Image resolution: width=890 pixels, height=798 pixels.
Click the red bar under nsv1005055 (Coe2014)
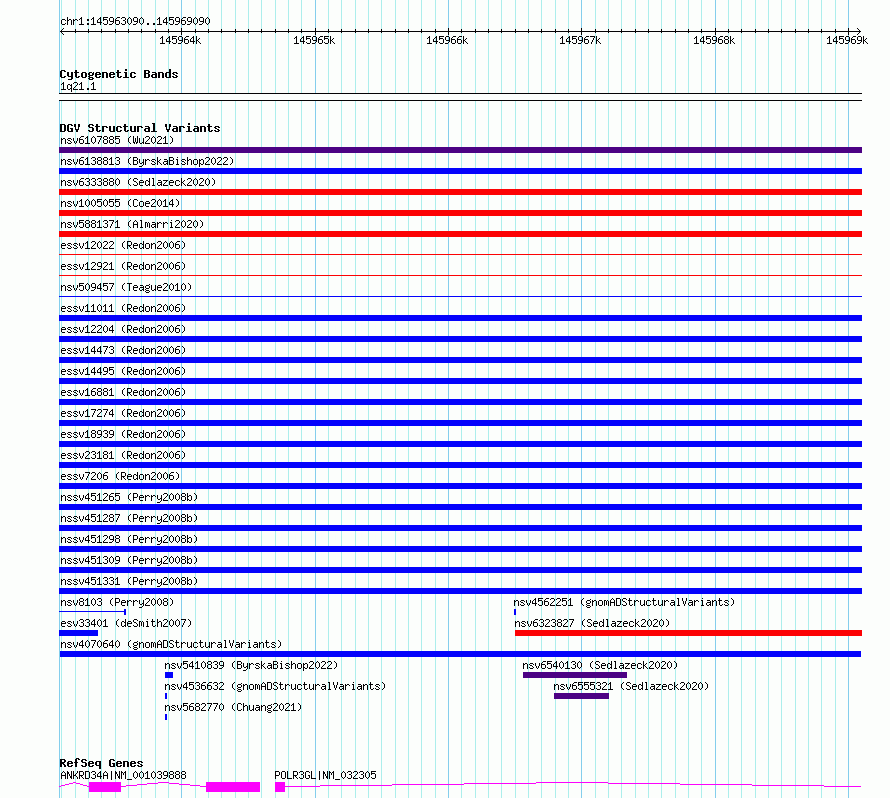coord(460,213)
